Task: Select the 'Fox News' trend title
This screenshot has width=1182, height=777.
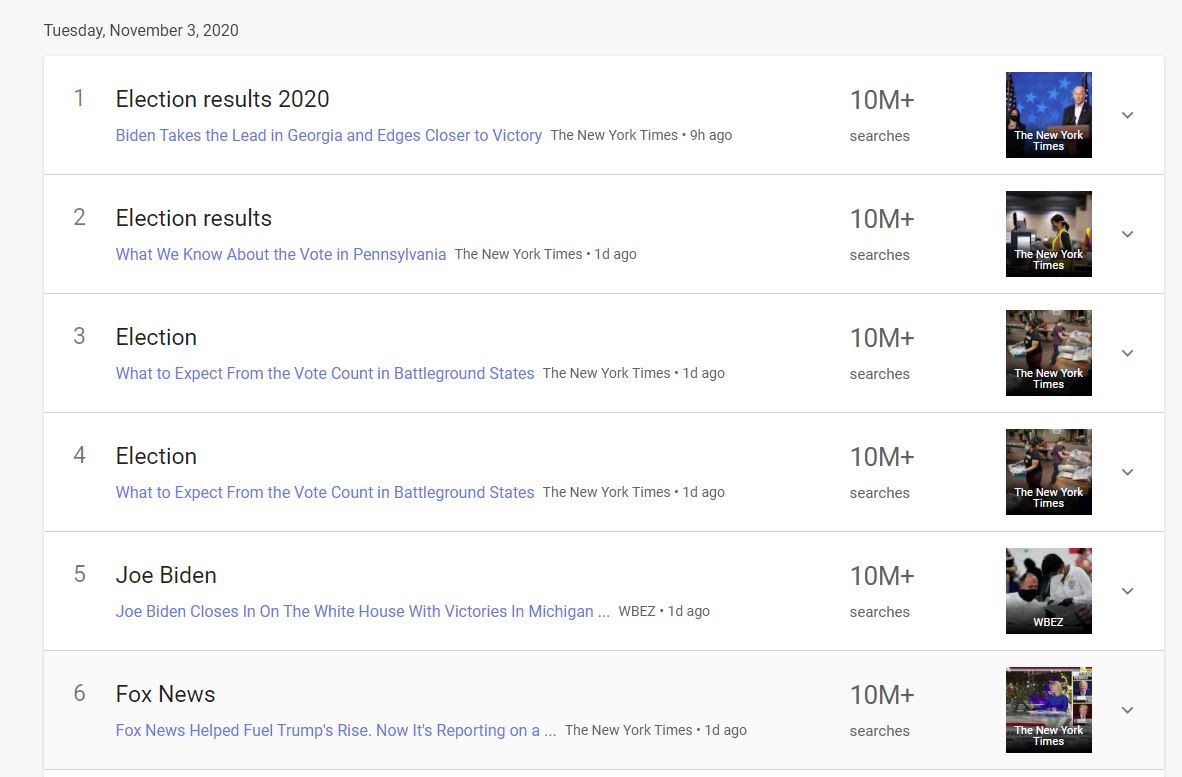Action: click(x=165, y=695)
